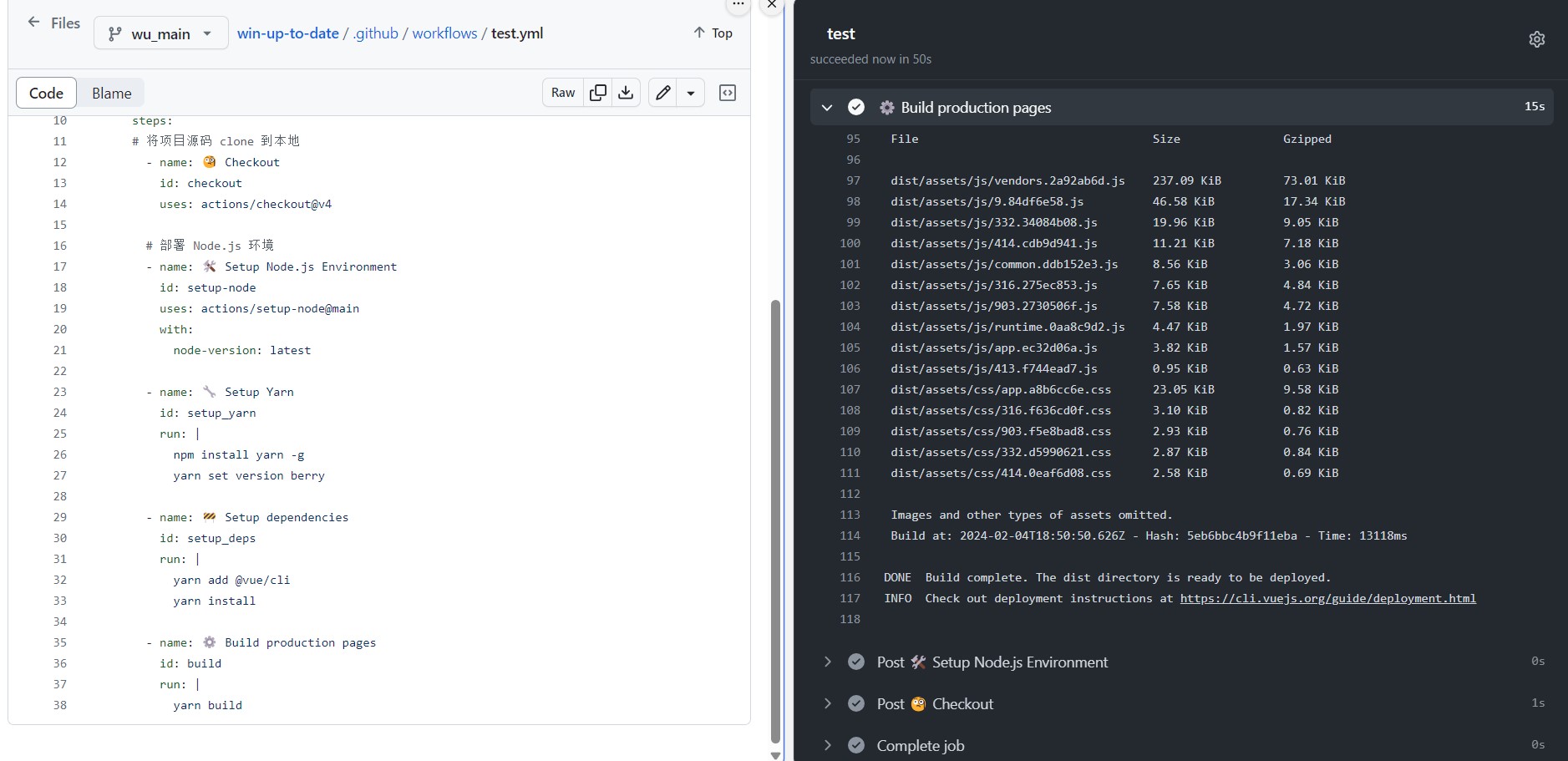Collapse the Build production pages step
Image resolution: width=1568 pixels, height=761 pixels.
[826, 107]
